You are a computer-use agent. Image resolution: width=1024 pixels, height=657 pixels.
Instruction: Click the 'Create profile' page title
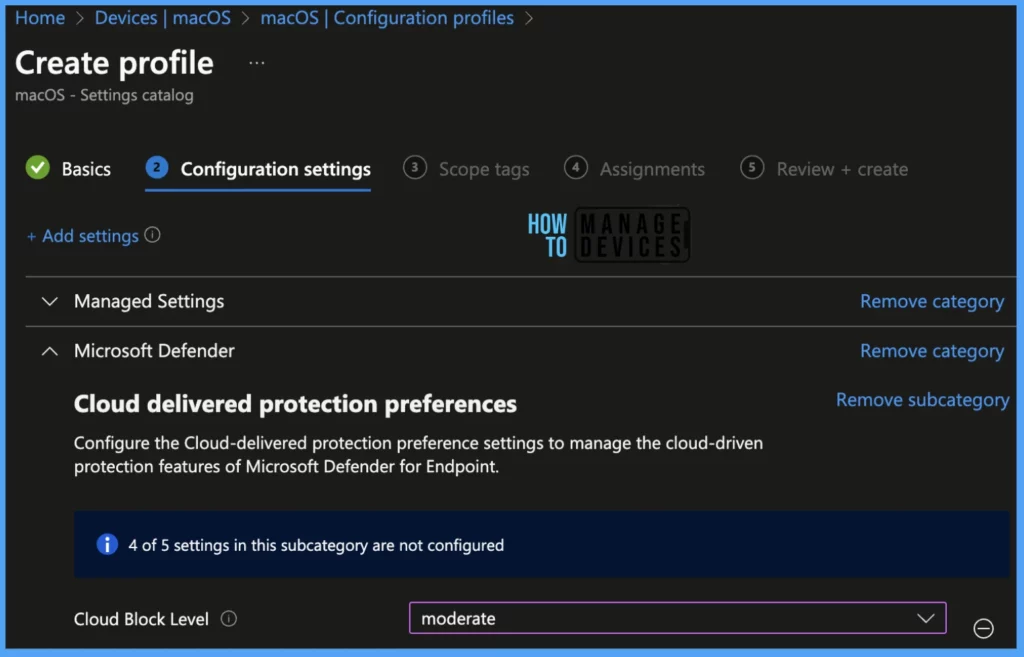(114, 63)
